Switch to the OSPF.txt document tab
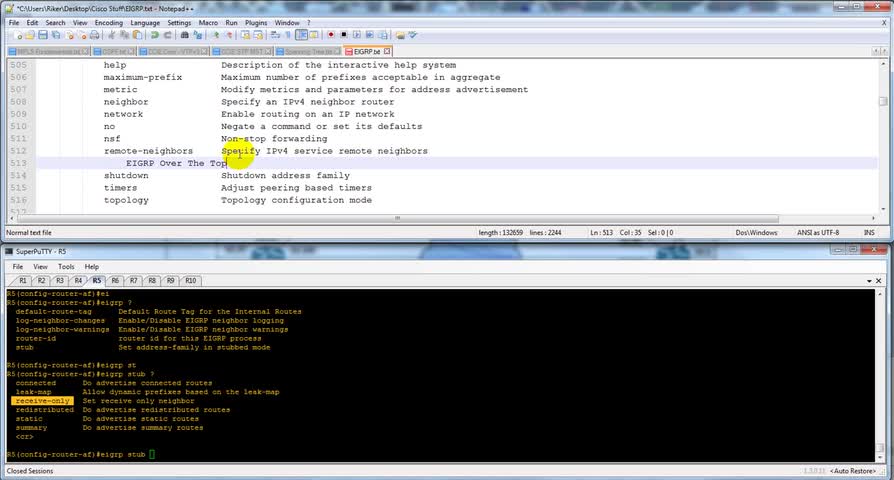Viewport: 894px width, 480px height. 113,51
